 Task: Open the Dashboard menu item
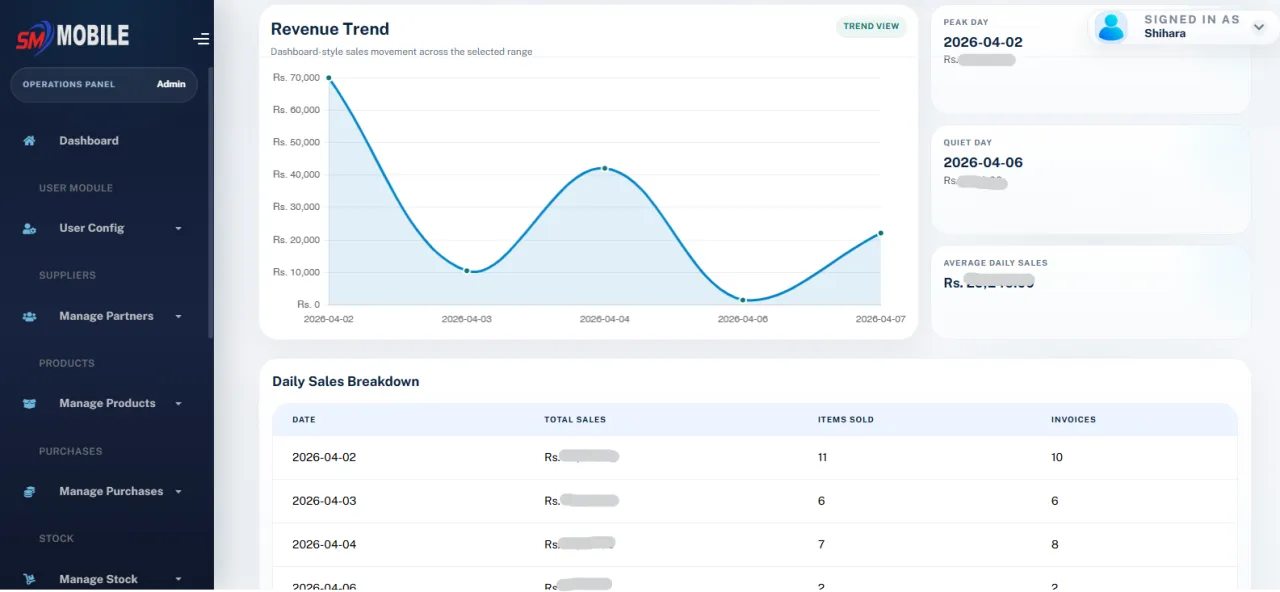click(89, 141)
